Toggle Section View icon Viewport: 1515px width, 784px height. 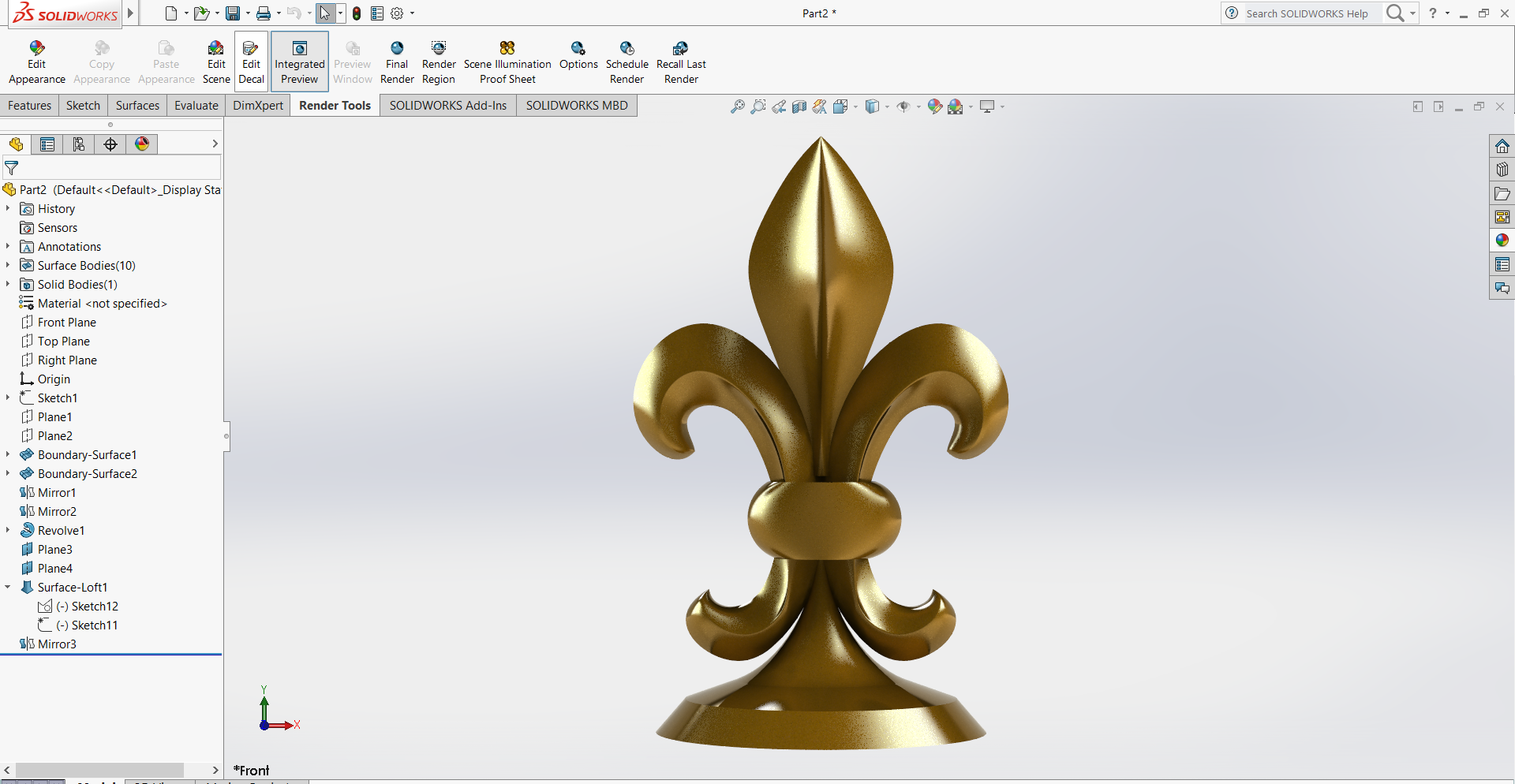pyautogui.click(x=799, y=106)
